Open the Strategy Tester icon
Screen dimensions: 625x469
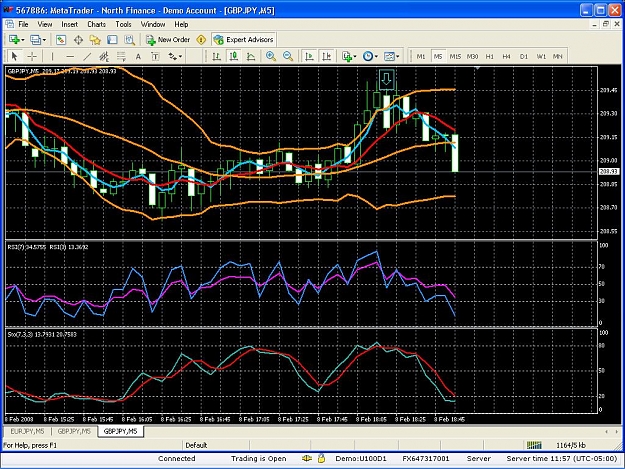129,39
